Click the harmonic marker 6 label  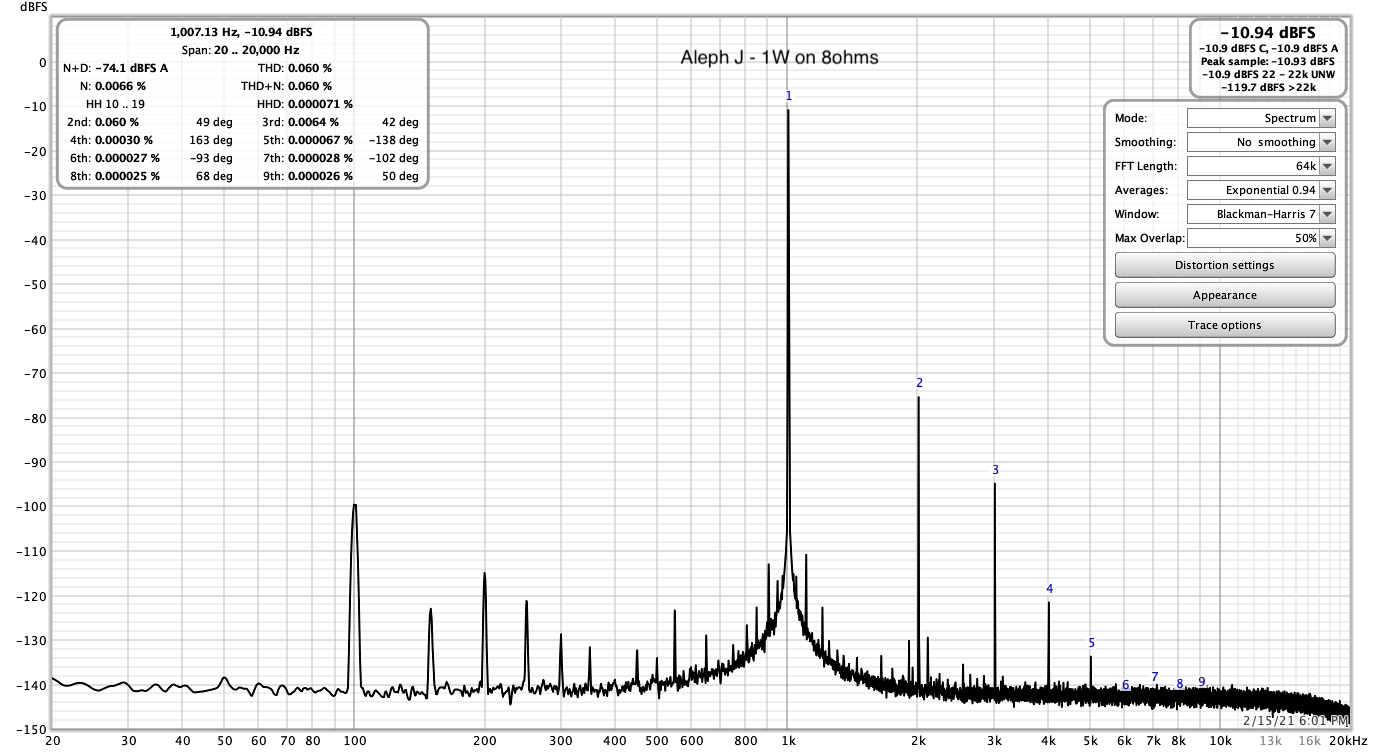click(x=1125, y=685)
